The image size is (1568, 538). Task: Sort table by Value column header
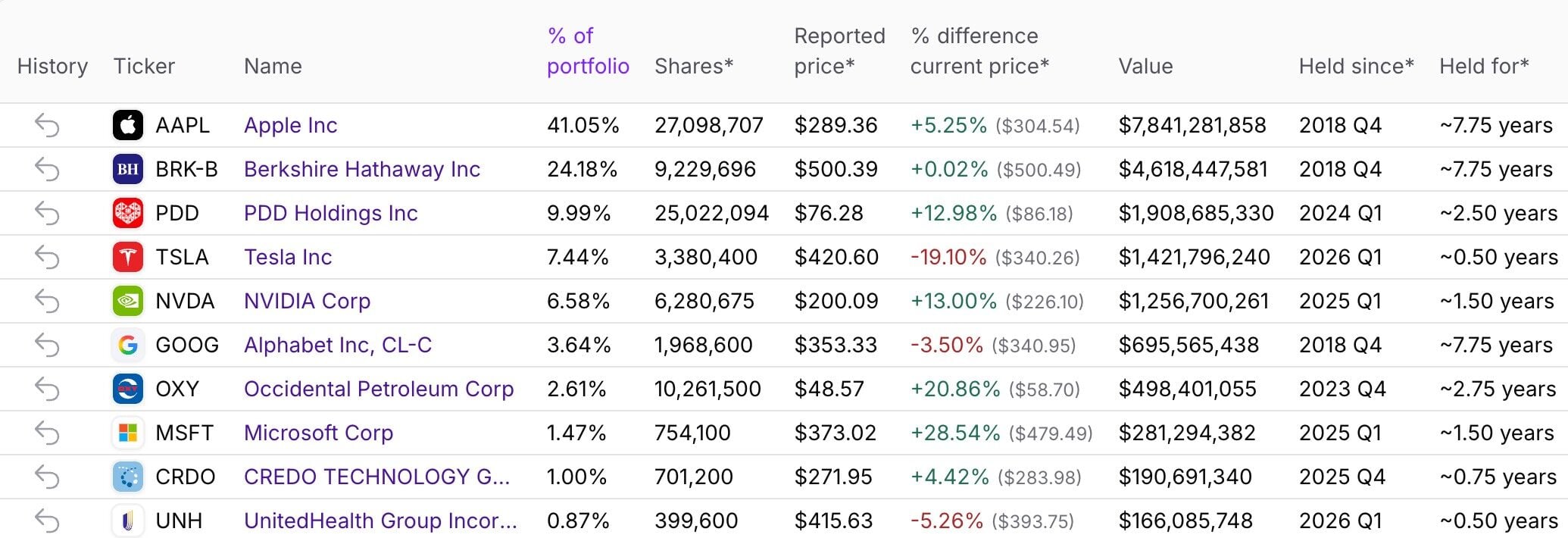[1145, 66]
